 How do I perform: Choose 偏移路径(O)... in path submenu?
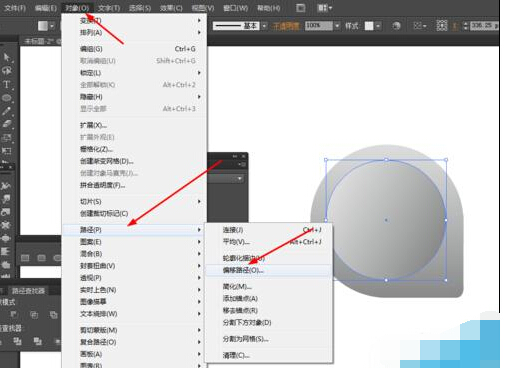[269, 270]
